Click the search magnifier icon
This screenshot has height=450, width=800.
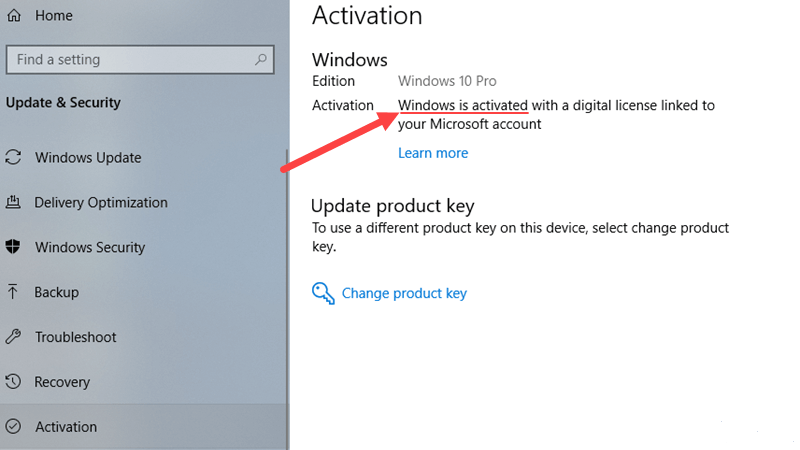coord(261,60)
